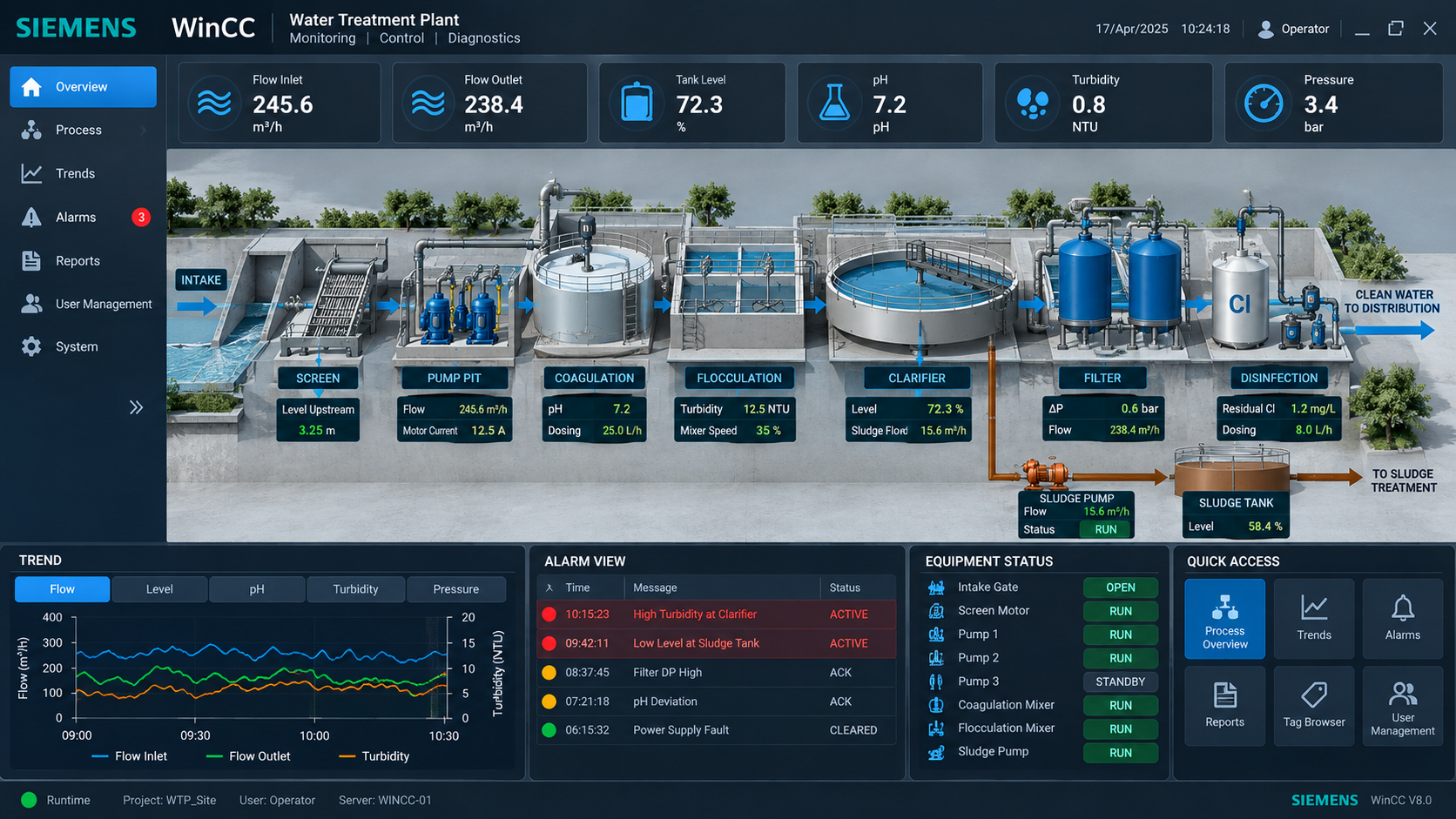
Task: Open the Alarms bell quick access tile
Action: tap(1403, 619)
